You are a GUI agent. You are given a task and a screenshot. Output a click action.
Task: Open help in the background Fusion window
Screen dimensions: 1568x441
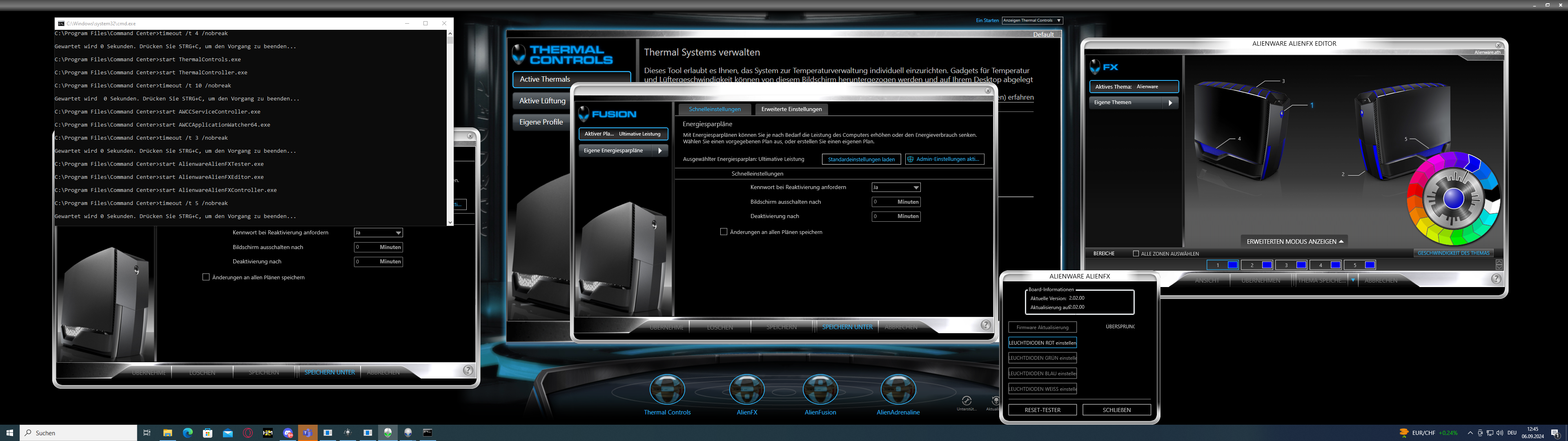pyautogui.click(x=468, y=370)
